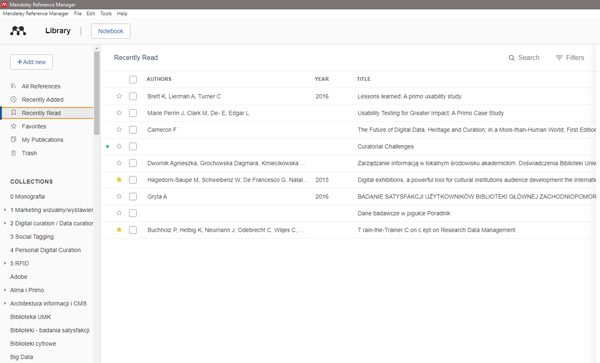Sort by the TITLE column header

(x=364, y=79)
